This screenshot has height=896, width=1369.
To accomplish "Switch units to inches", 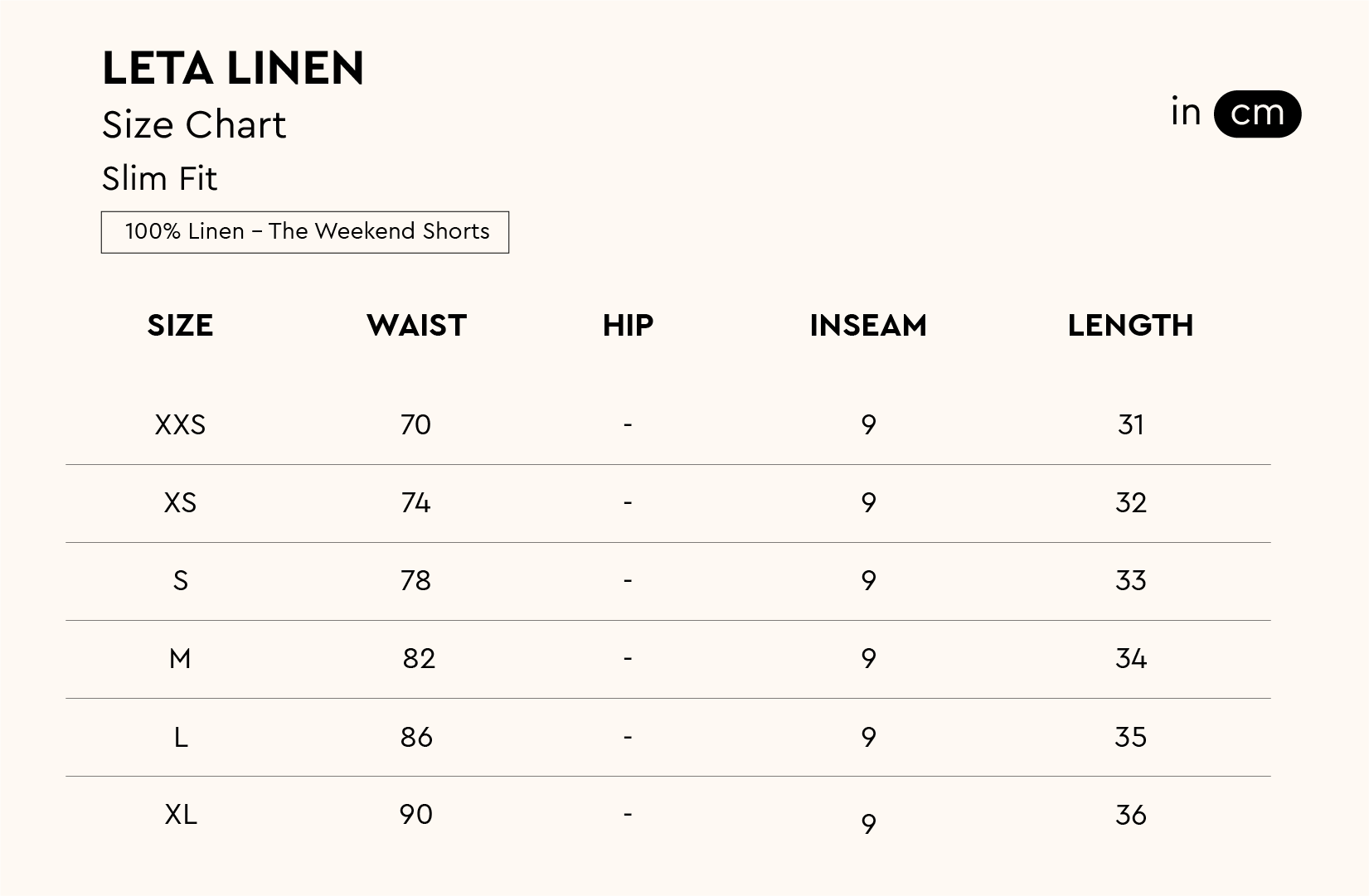I will (1186, 113).
